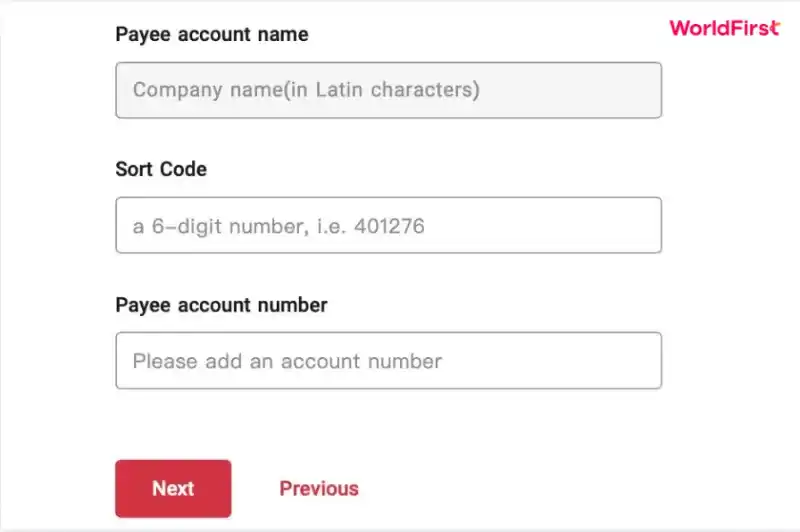Return to the previous step via the red text link

coord(319,489)
